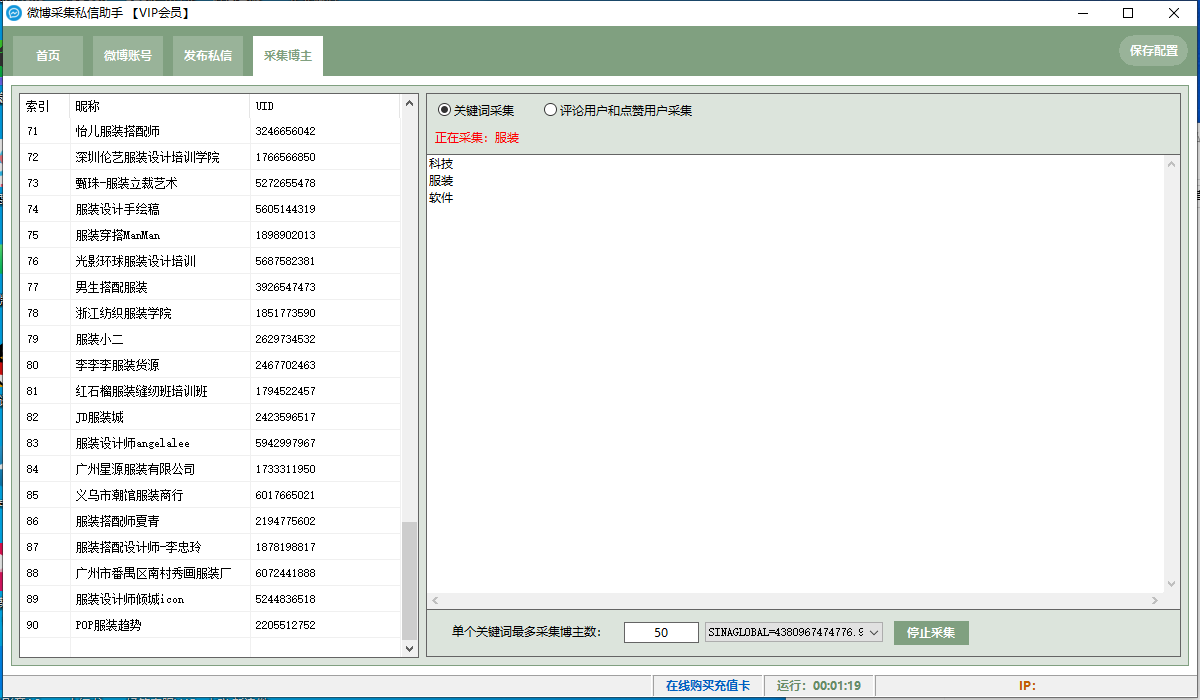The image size is (1200, 700).
Task: Select row 80 李李李服装货源
Action: tap(117, 365)
